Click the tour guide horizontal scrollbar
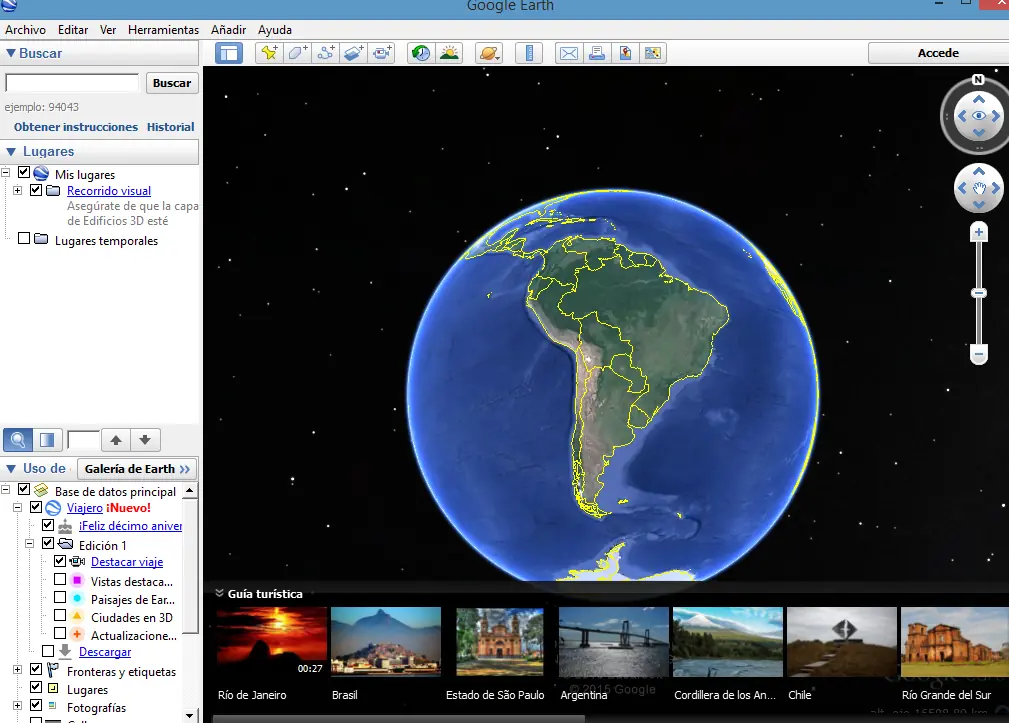The image size is (1009, 723). [x=399, y=719]
